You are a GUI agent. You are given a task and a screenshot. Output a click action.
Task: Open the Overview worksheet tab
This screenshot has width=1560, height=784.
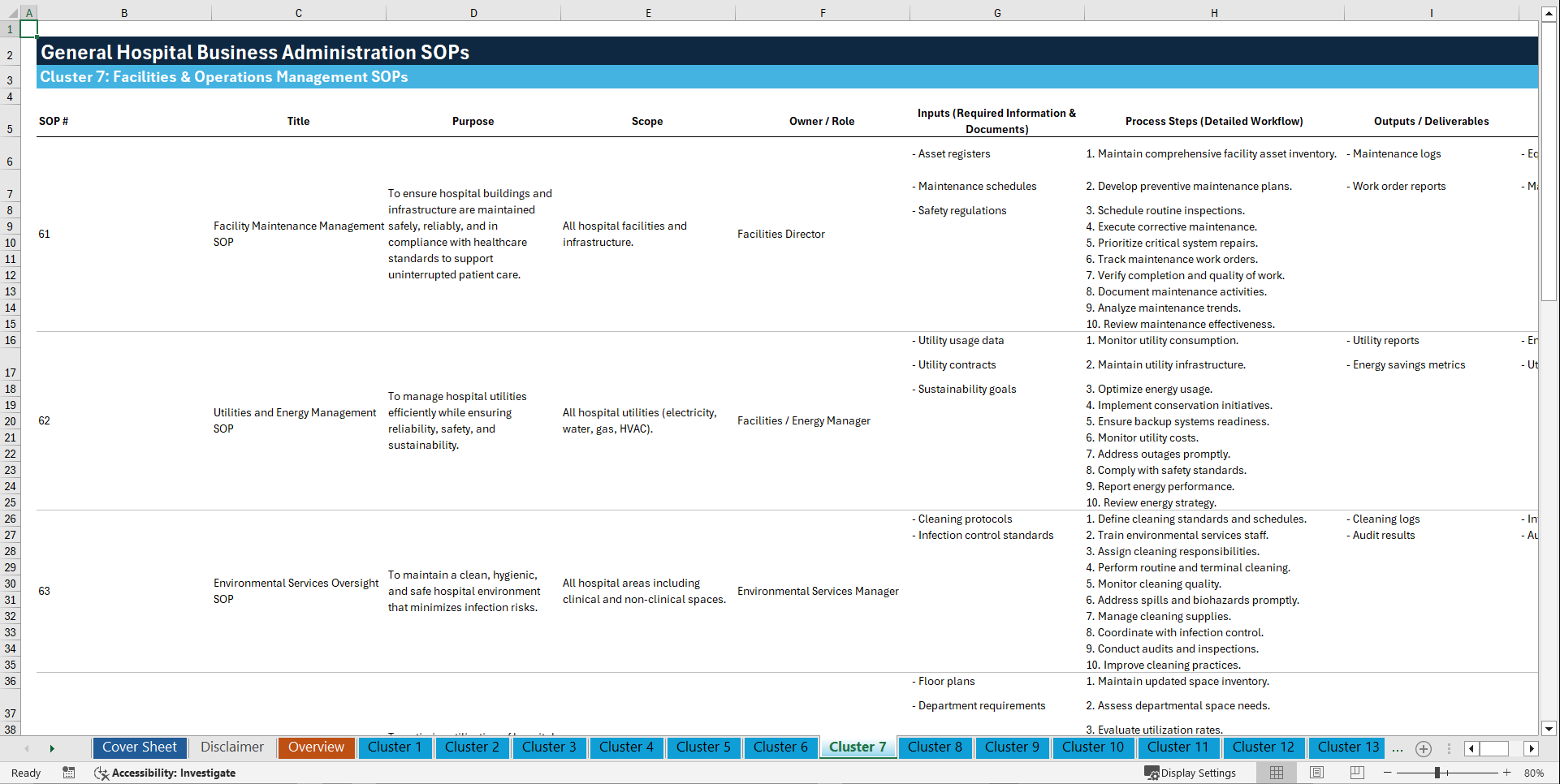pos(316,747)
